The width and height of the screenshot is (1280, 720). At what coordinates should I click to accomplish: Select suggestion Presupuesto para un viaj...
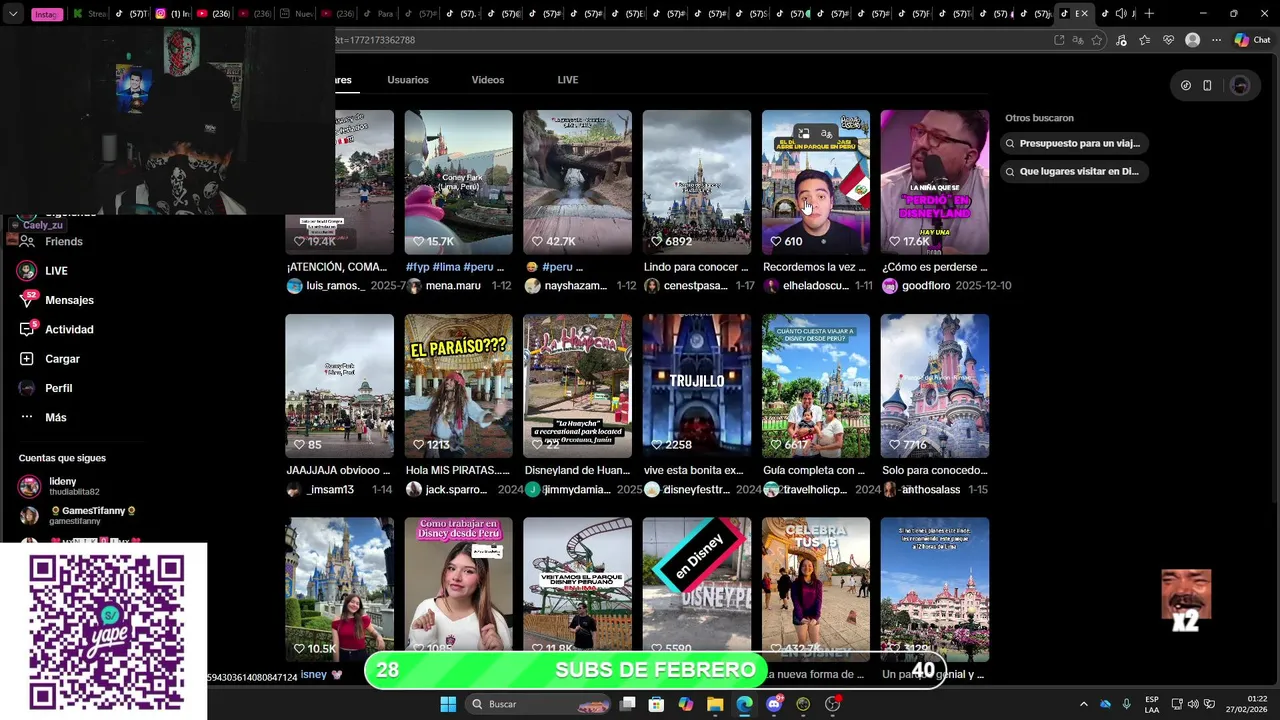[1075, 144]
